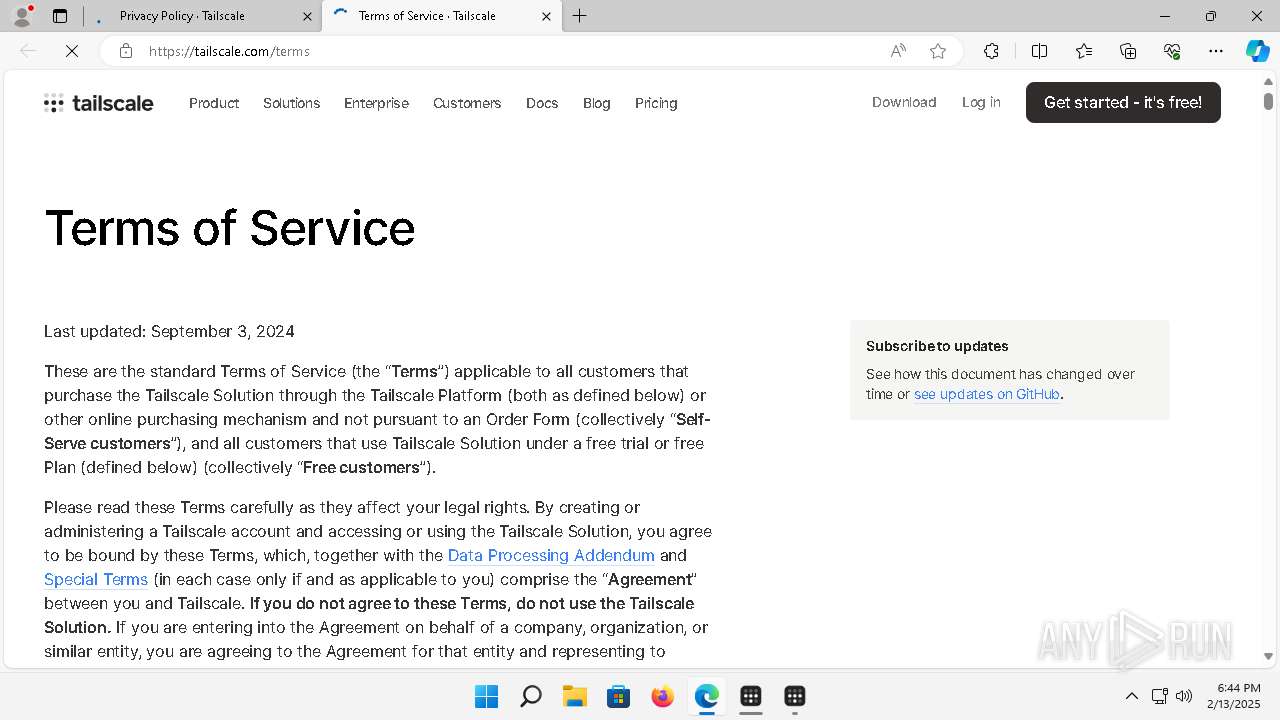Open the Customers page

coord(467,103)
